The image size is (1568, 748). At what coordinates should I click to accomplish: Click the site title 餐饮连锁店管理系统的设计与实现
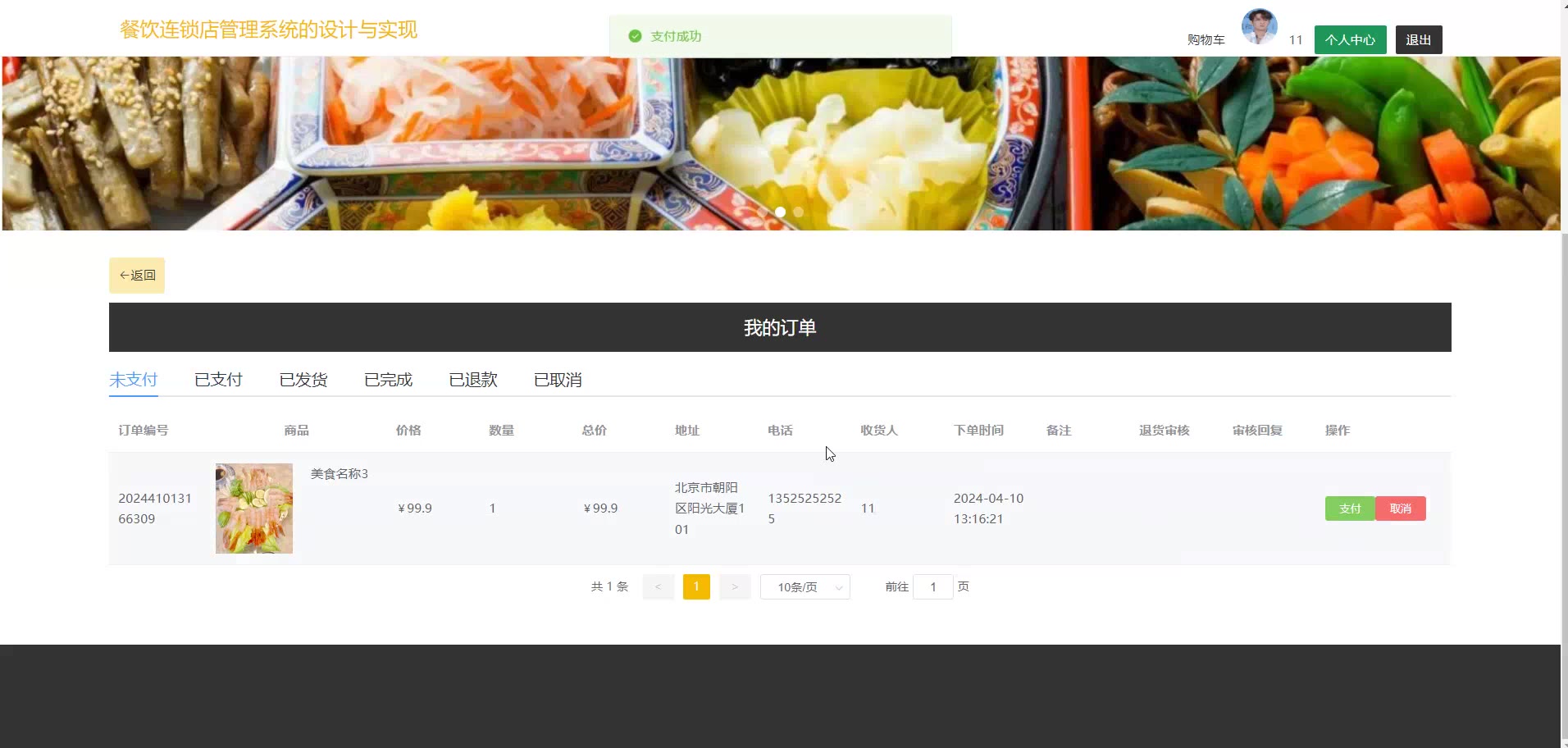tap(269, 30)
